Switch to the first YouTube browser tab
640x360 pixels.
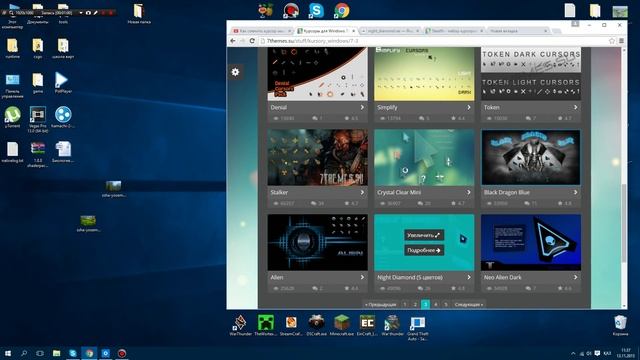click(261, 31)
